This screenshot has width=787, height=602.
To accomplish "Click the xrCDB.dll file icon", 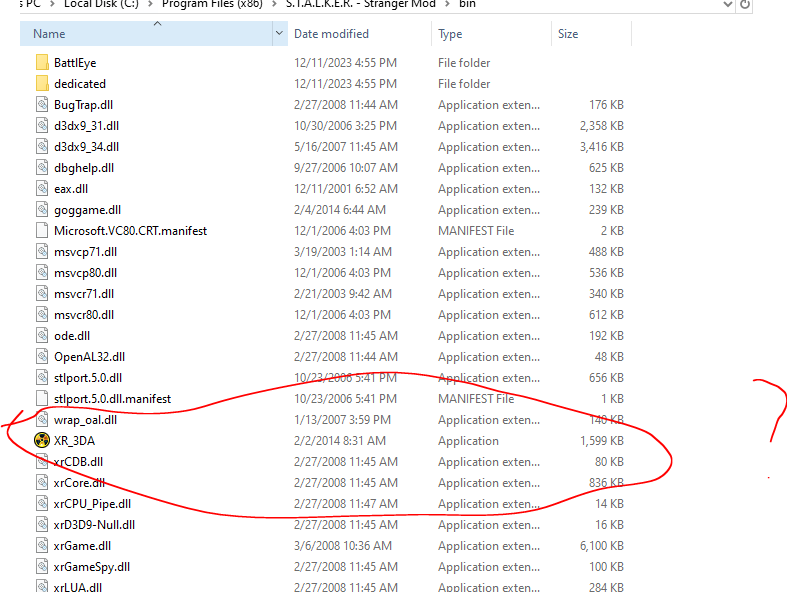I will point(43,461).
